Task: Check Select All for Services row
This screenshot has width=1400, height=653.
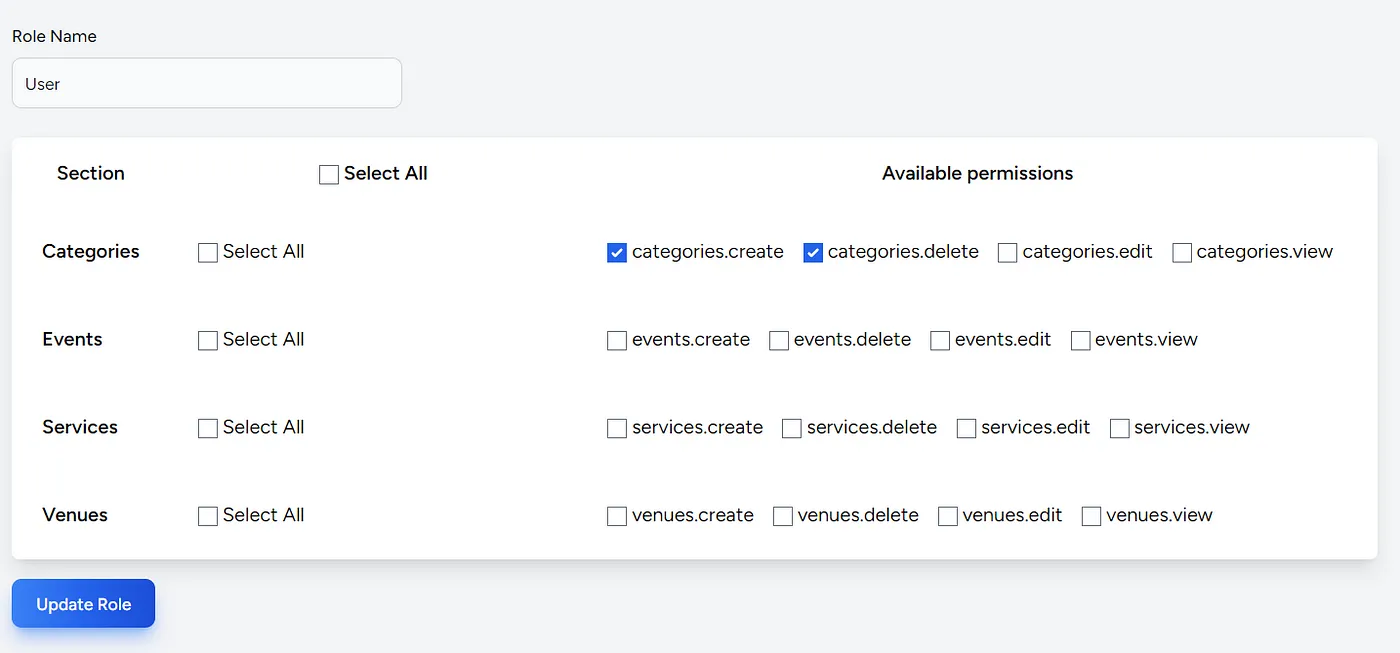Action: (208, 429)
